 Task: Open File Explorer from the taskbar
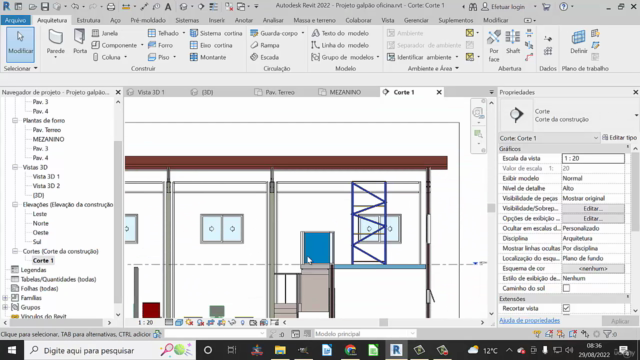(280, 350)
